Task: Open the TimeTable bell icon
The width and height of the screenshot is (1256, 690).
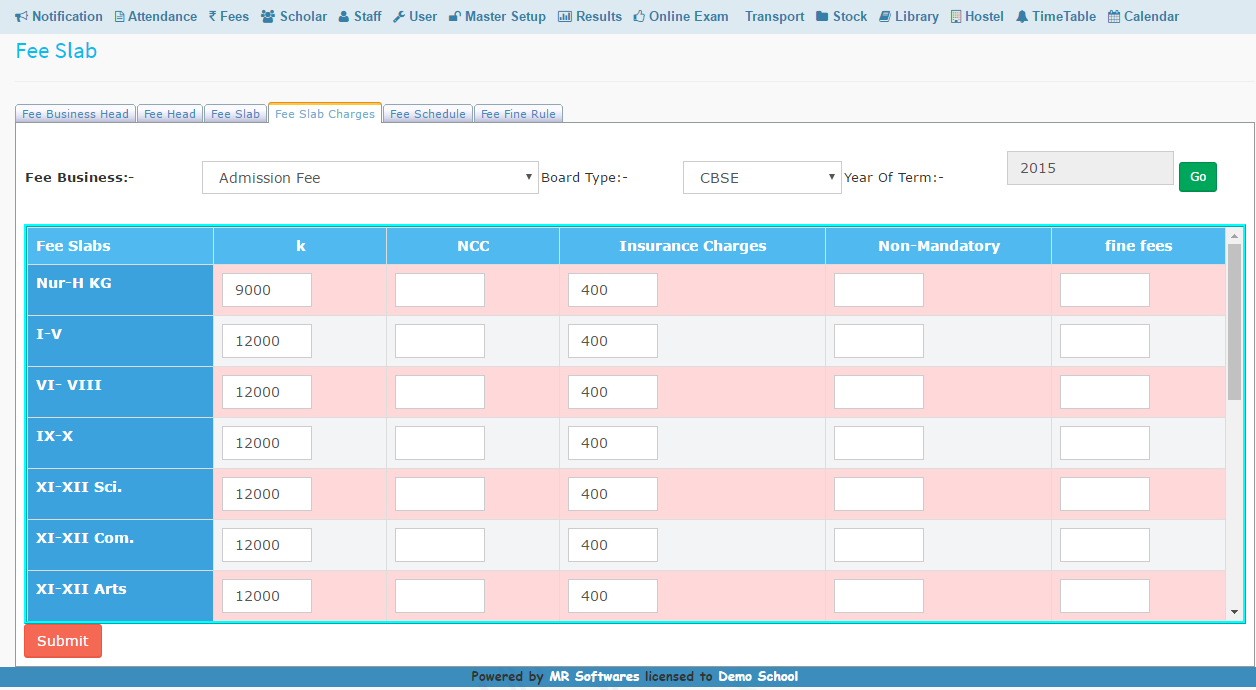Action: [x=1022, y=17]
